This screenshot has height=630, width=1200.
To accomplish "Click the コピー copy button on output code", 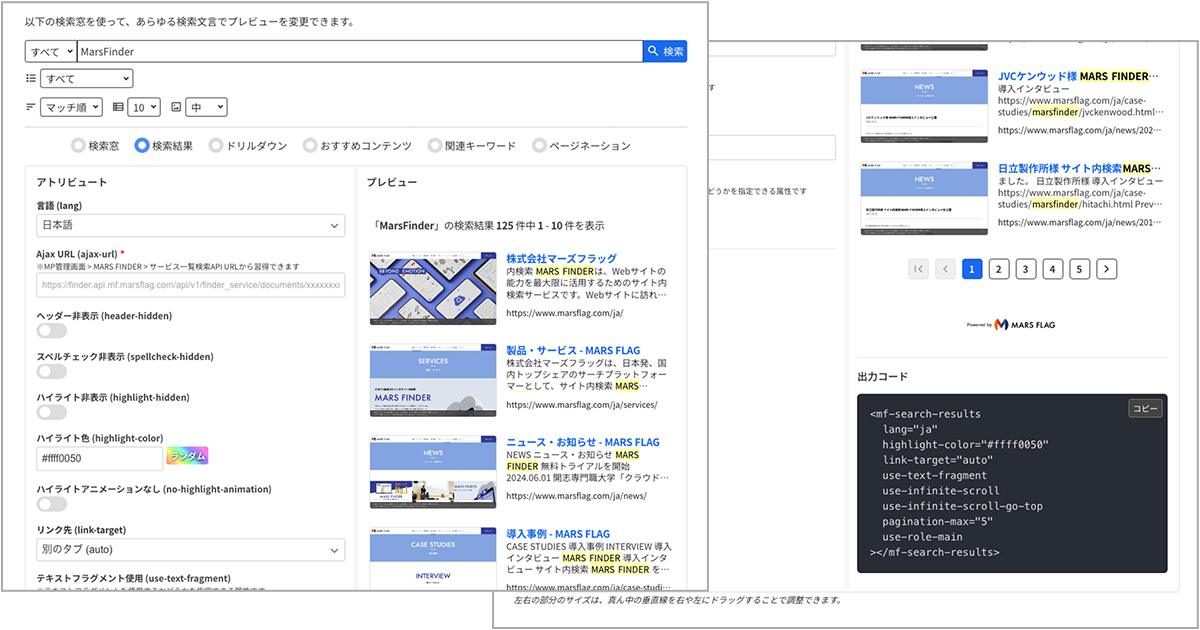I will pos(1144,408).
